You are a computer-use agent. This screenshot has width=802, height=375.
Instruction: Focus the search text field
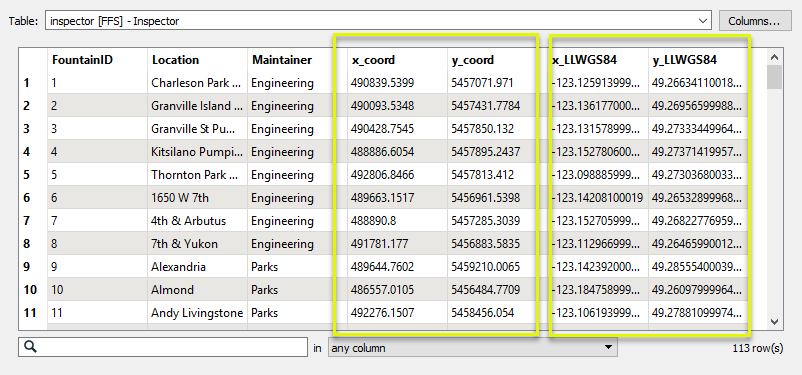tap(163, 347)
